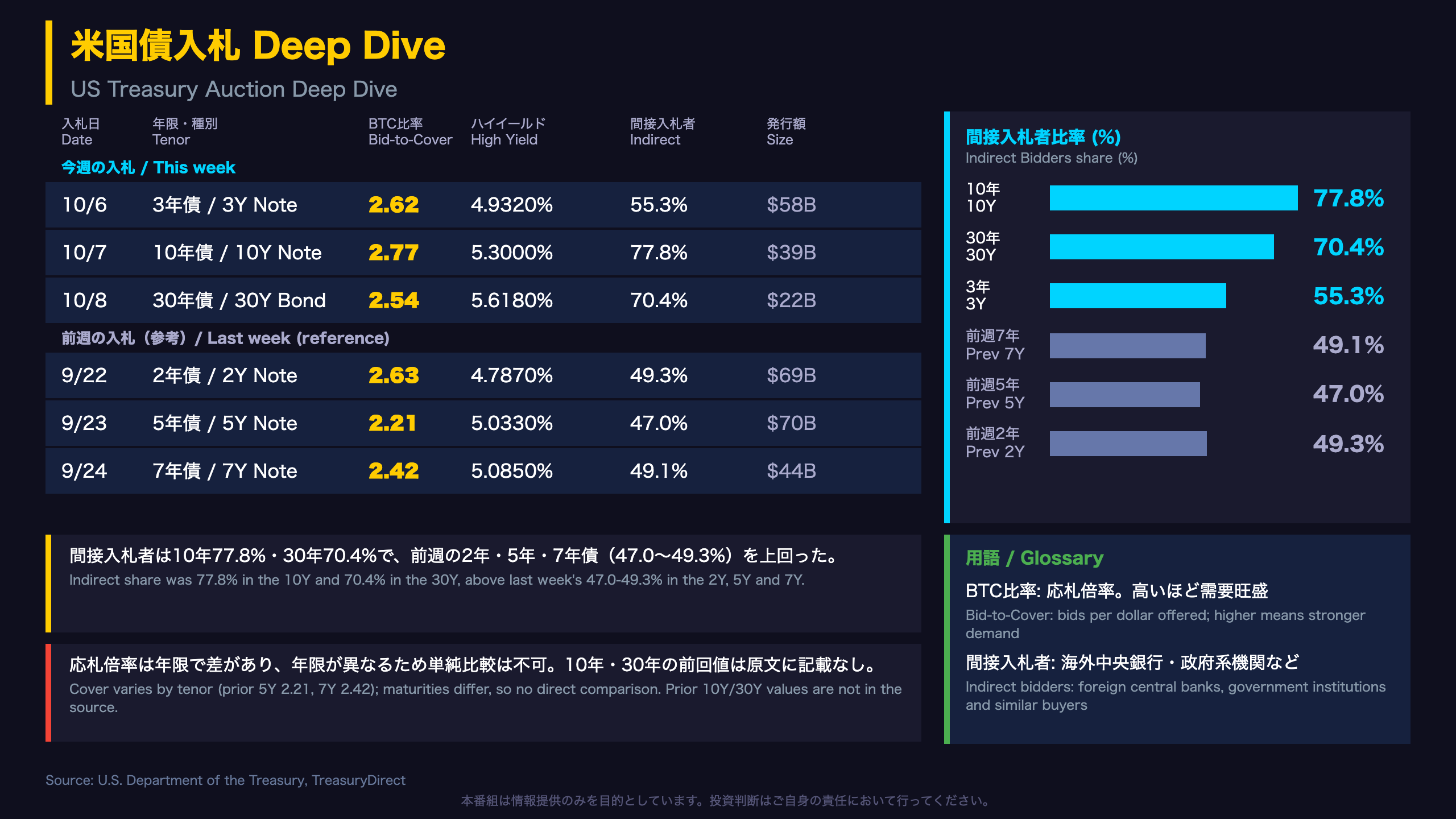Click the 3Y cyan bar in chart
Image resolution: width=1456 pixels, height=819 pixels.
click(x=1137, y=296)
